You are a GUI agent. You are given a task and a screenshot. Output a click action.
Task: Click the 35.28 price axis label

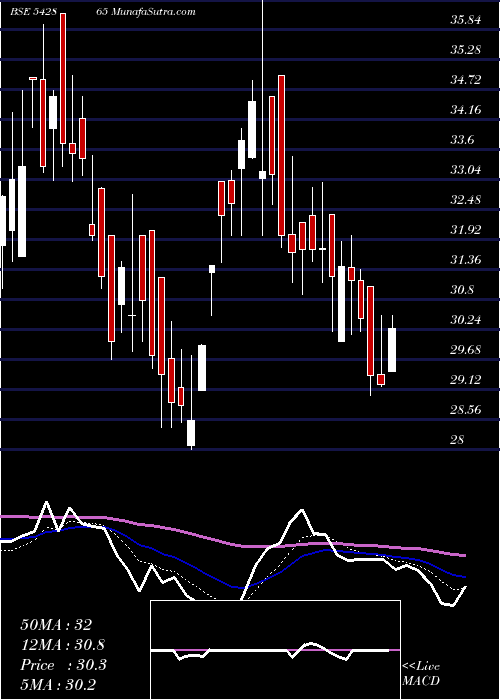click(466, 50)
